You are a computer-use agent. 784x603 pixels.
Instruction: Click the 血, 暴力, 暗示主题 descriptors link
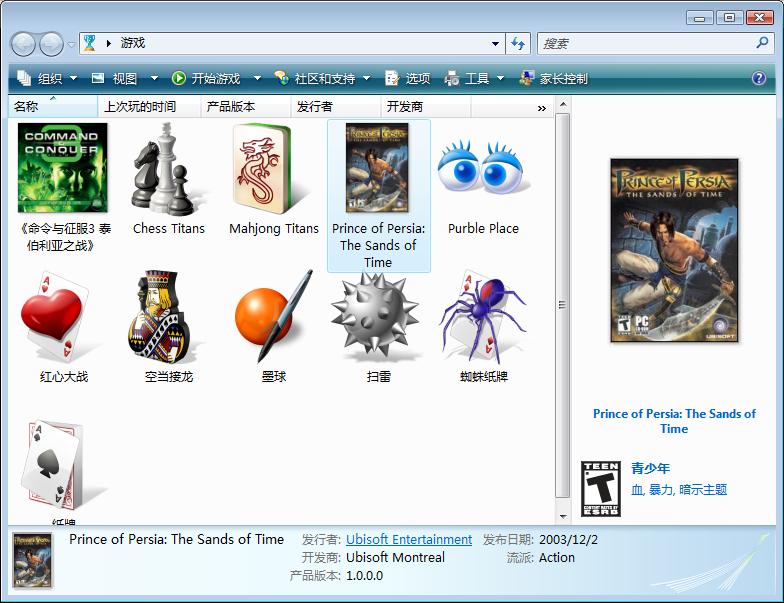pyautogui.click(x=679, y=490)
